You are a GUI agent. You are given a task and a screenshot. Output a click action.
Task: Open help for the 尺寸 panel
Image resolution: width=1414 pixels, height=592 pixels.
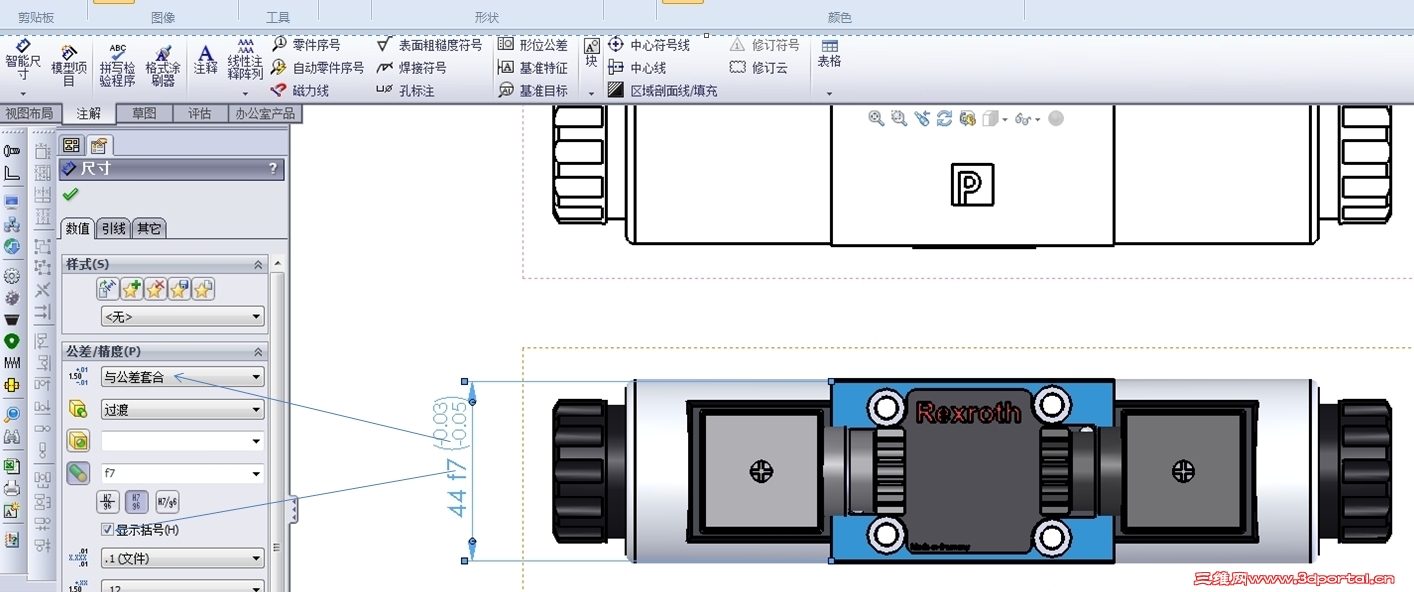(274, 169)
